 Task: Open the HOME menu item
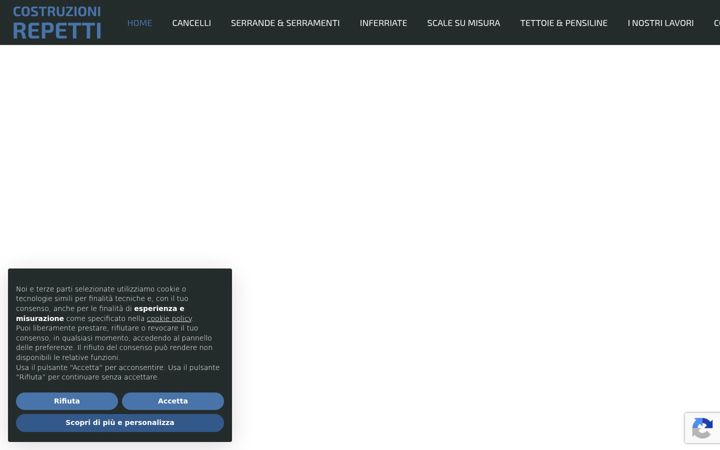140,23
